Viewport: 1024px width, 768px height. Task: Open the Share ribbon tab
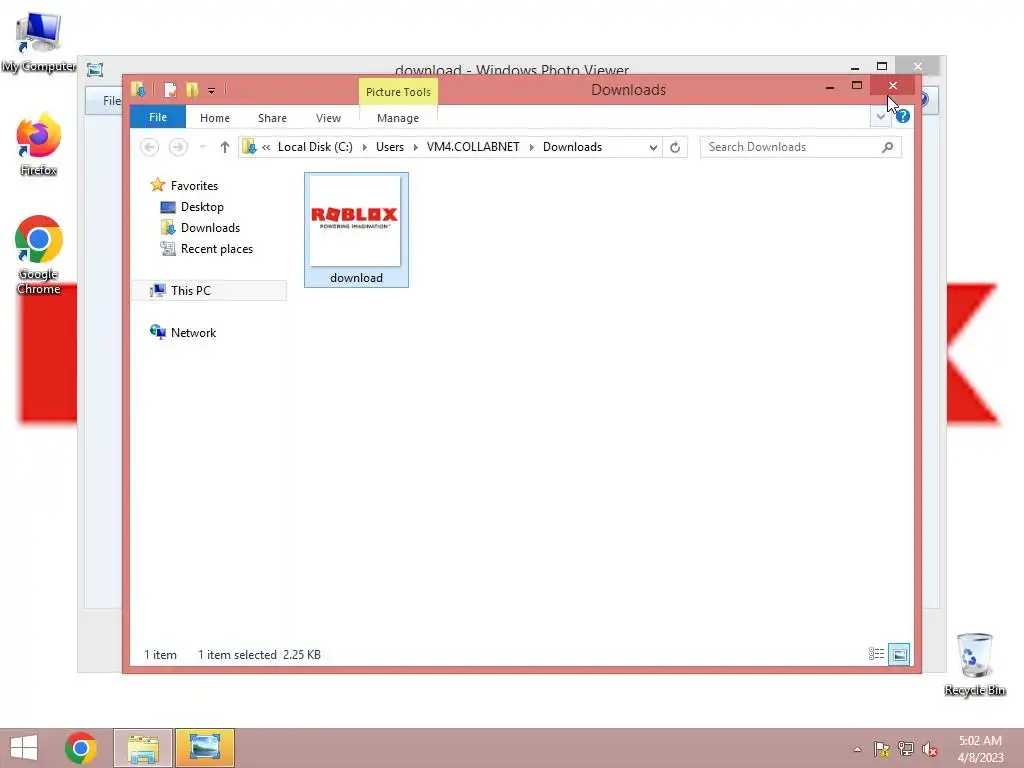(x=272, y=118)
